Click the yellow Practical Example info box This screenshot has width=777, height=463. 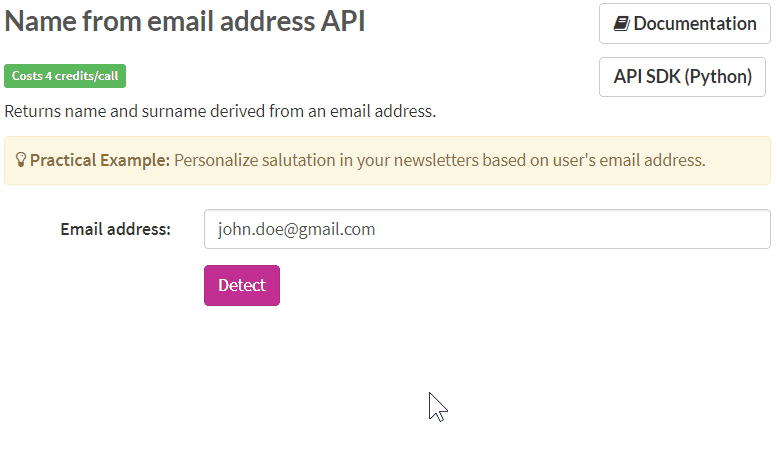coord(388,161)
